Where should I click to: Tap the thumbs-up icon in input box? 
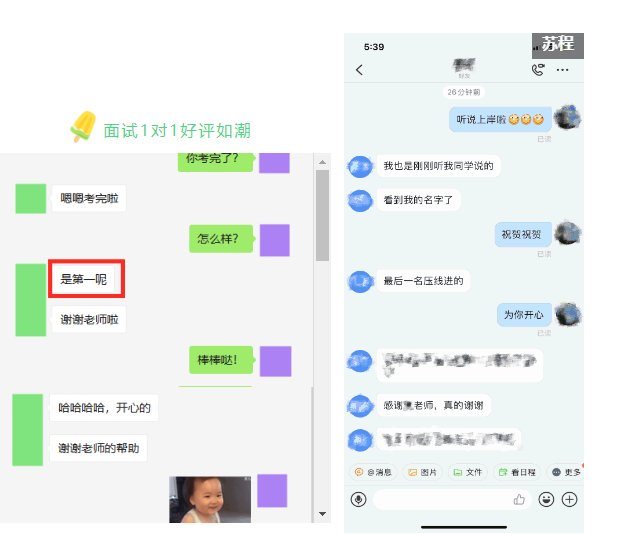[x=519, y=499]
